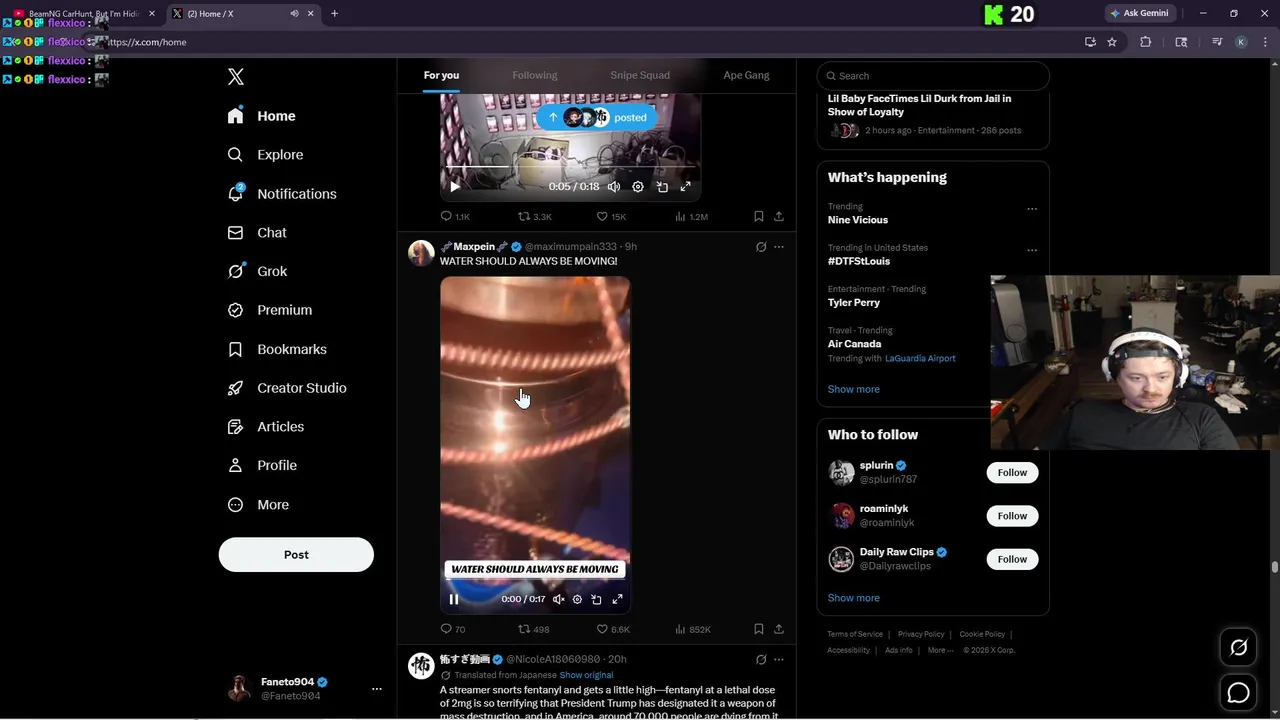Follow splurin
This screenshot has width=1280, height=720.
click(x=1012, y=472)
